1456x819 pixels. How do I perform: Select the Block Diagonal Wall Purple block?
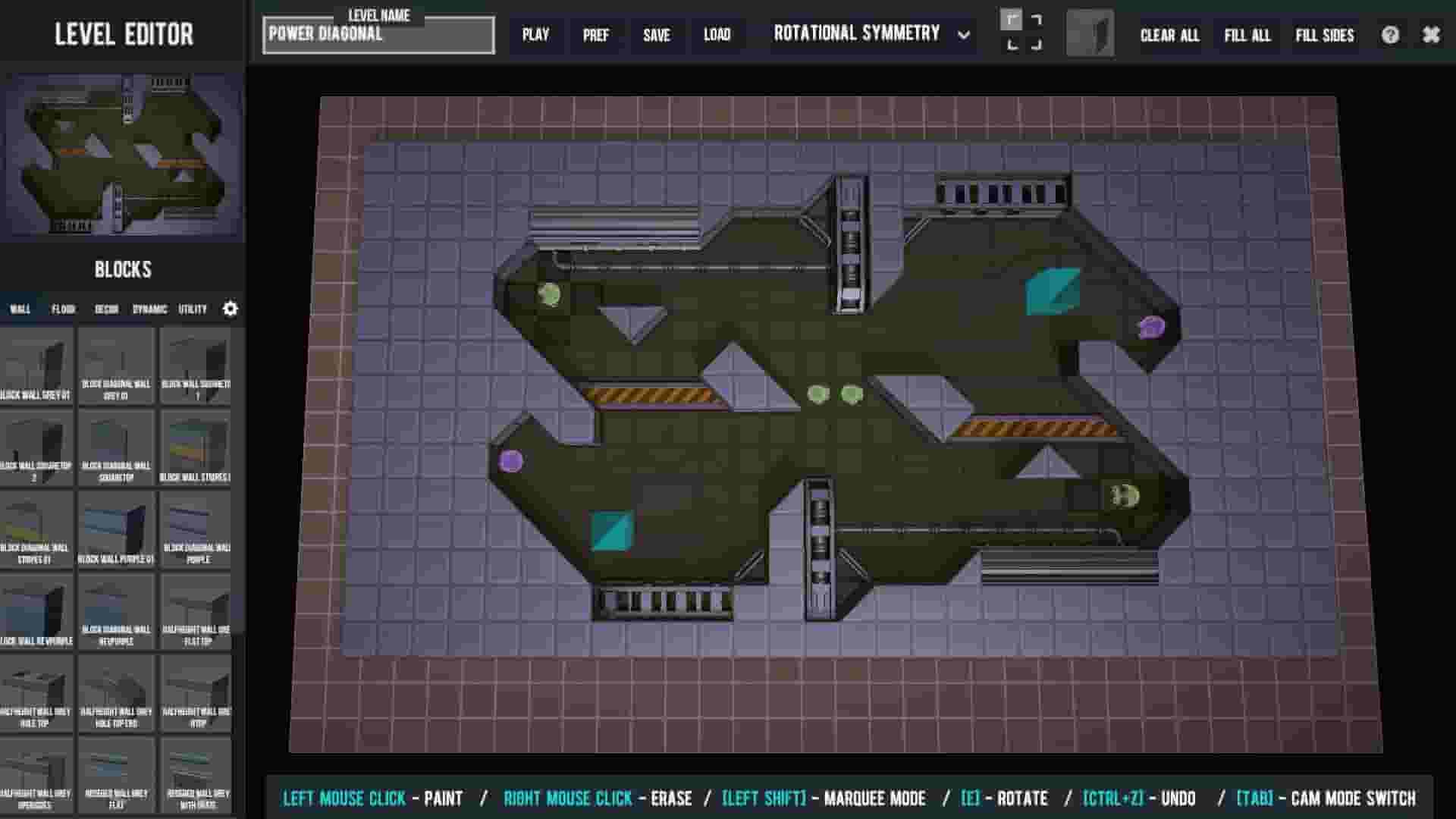[x=196, y=531]
